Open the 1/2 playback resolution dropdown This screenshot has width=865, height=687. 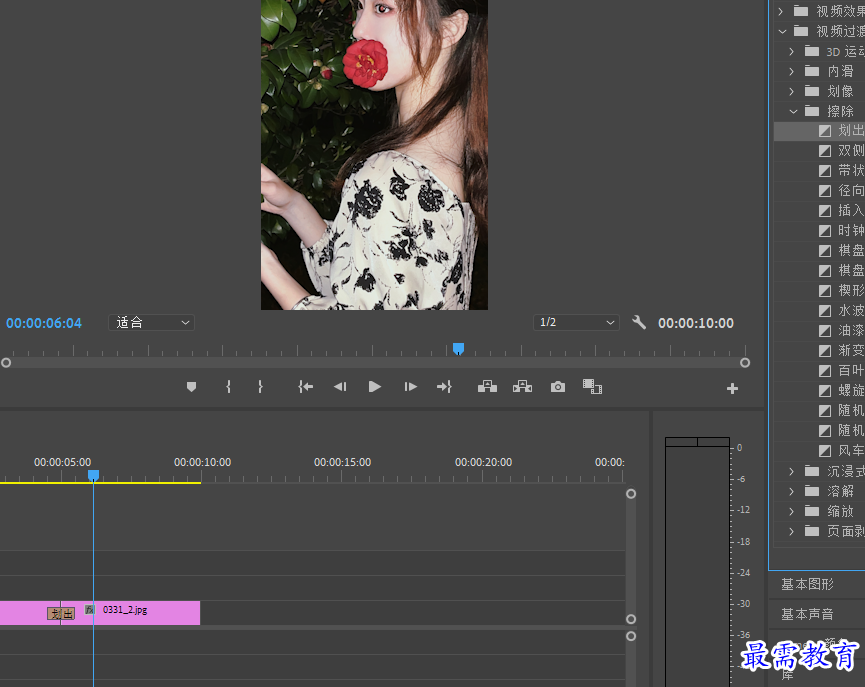click(x=576, y=322)
